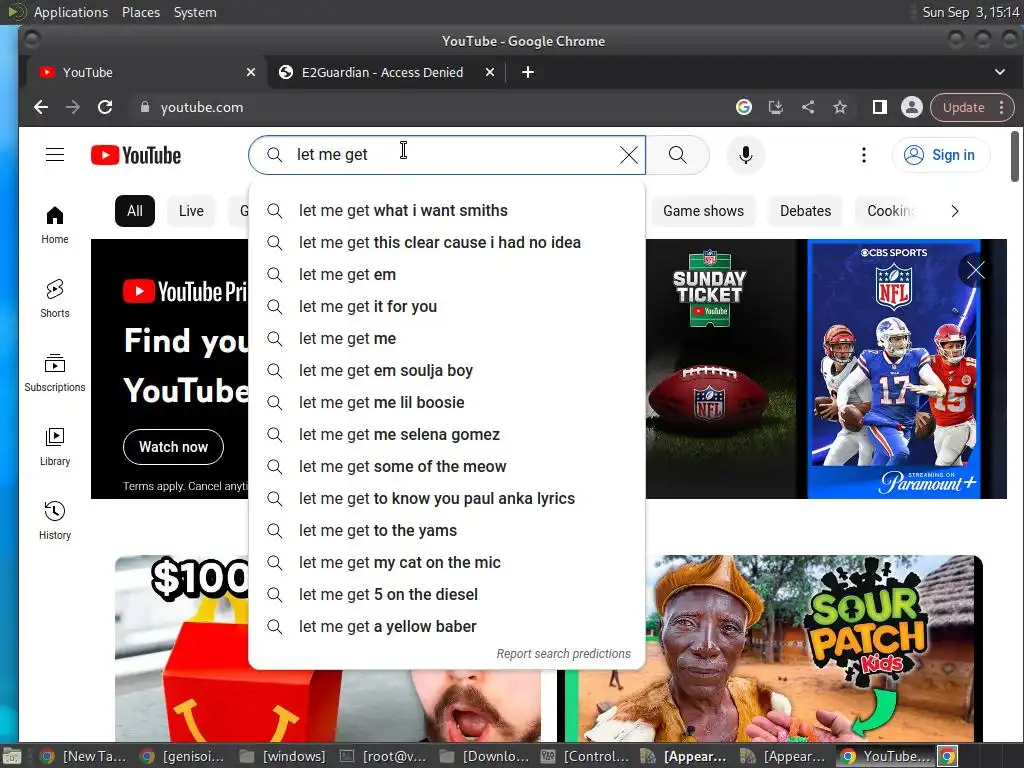Image resolution: width=1024 pixels, height=768 pixels.
Task: Switch to [root@v... terminal in taskbar
Action: point(385,756)
